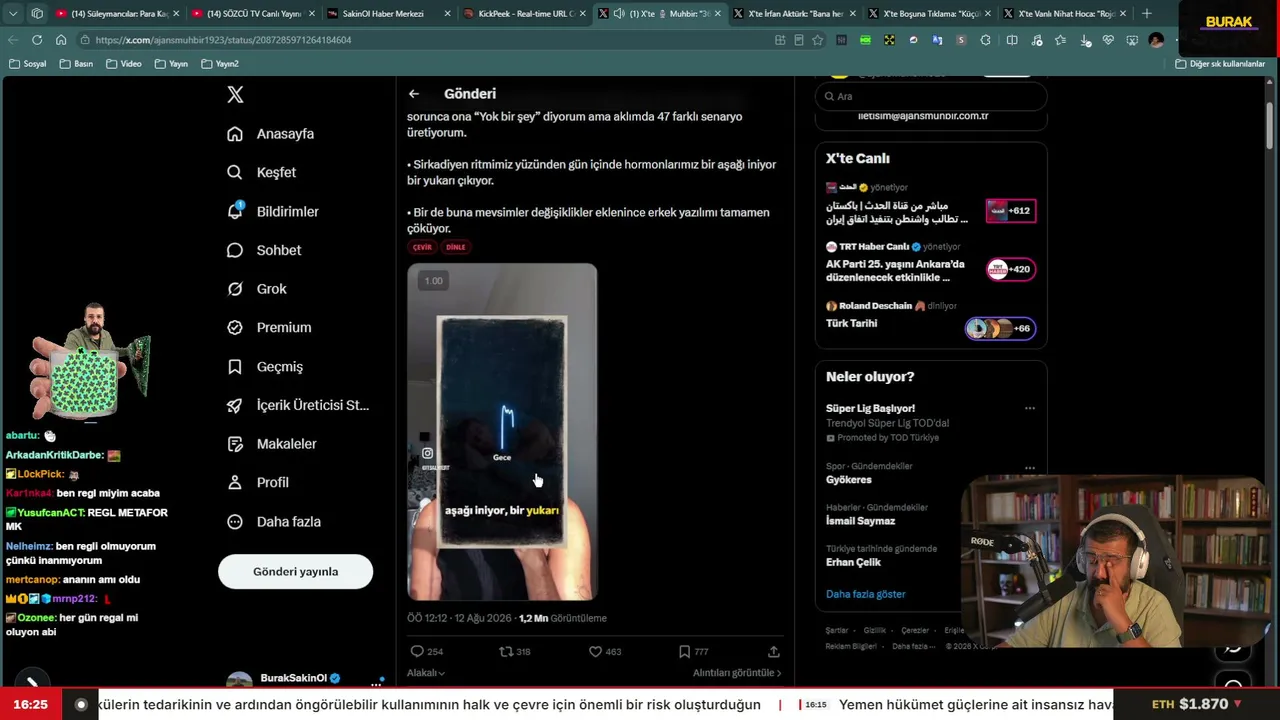Switch to SakinOl Haber Merkezi tab
Image resolution: width=1280 pixels, height=720 pixels.
pos(390,14)
